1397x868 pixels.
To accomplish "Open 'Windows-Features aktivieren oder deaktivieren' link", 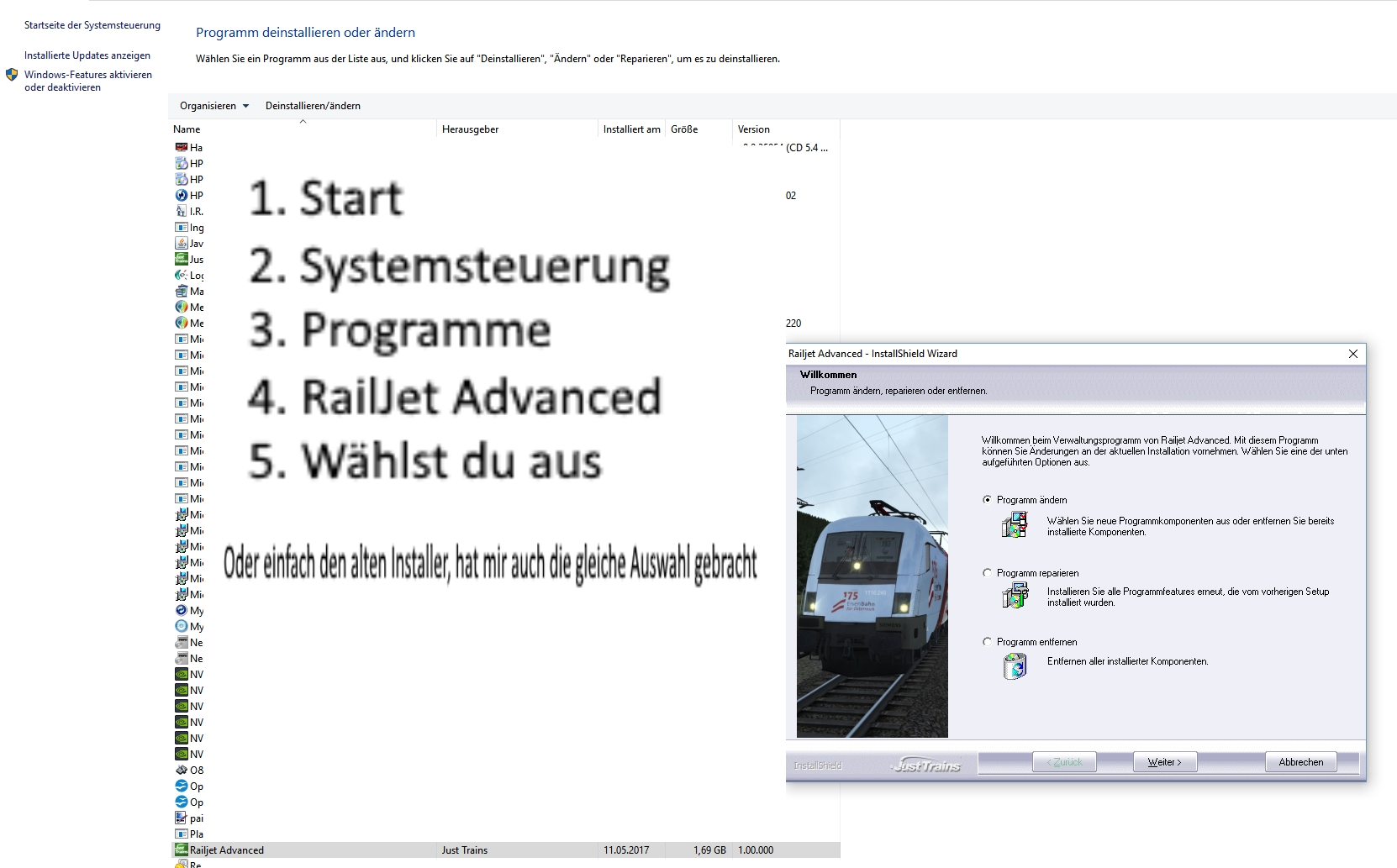I will click(88, 81).
